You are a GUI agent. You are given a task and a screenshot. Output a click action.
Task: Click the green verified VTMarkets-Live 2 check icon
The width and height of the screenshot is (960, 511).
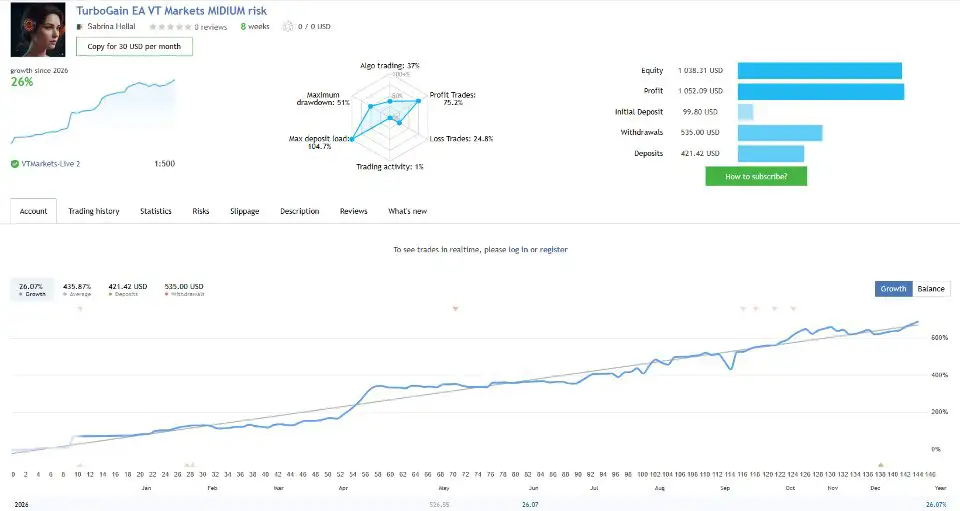click(x=15, y=164)
